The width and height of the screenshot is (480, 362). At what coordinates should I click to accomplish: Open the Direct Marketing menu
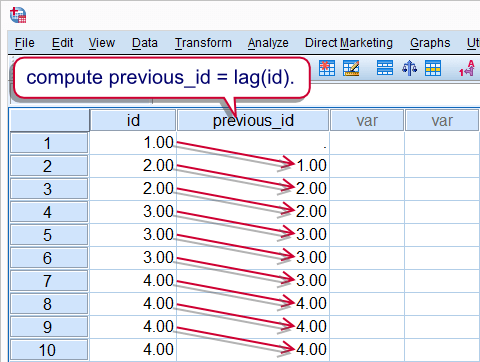(349, 43)
